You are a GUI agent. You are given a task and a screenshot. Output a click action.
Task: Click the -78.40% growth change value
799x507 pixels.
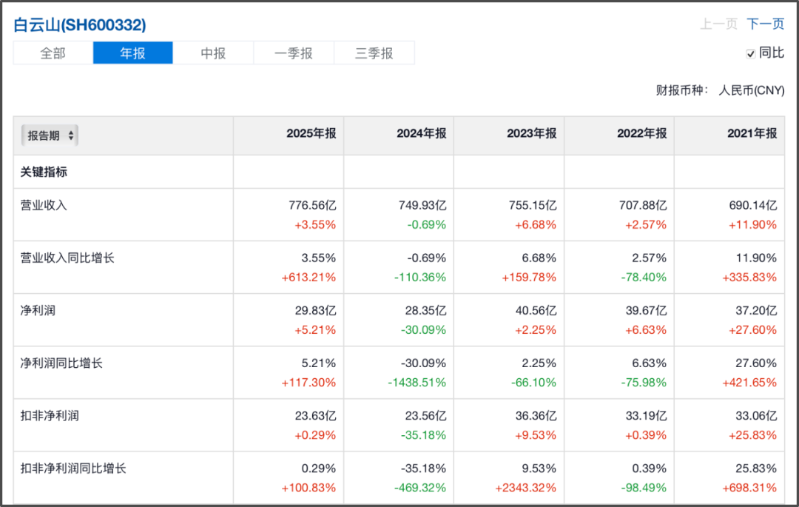pyautogui.click(x=644, y=278)
